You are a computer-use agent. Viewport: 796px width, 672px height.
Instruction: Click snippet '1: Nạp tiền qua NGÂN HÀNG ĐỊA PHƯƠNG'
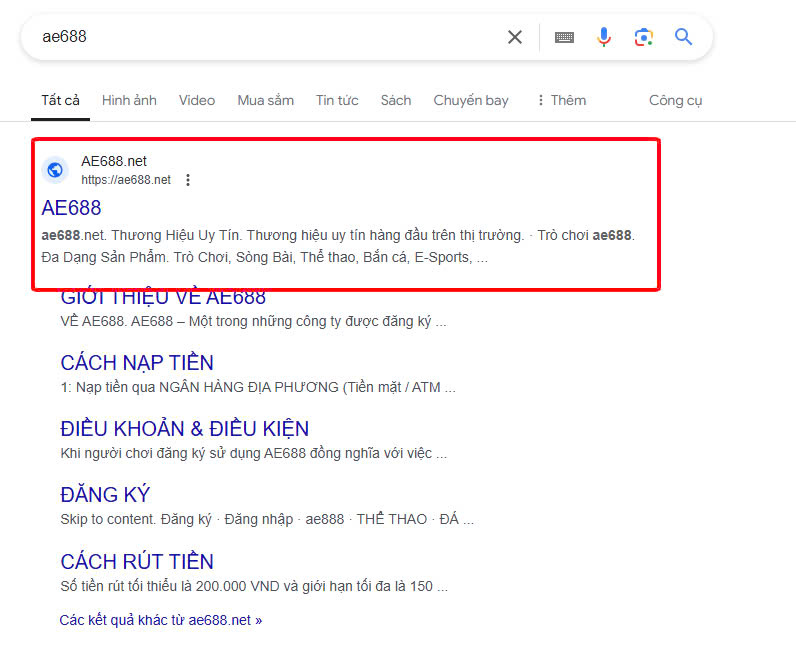(x=258, y=387)
